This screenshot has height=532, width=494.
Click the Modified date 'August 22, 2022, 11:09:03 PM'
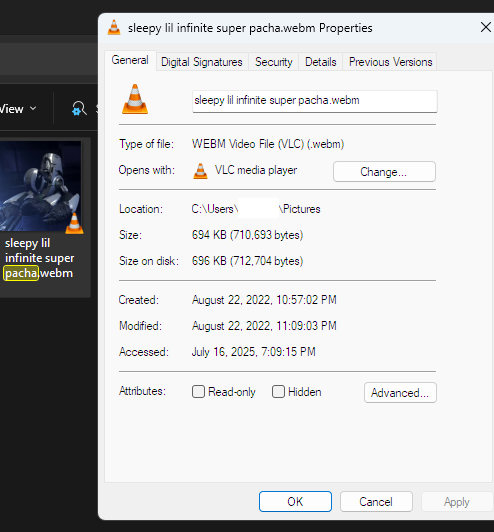click(x=264, y=326)
